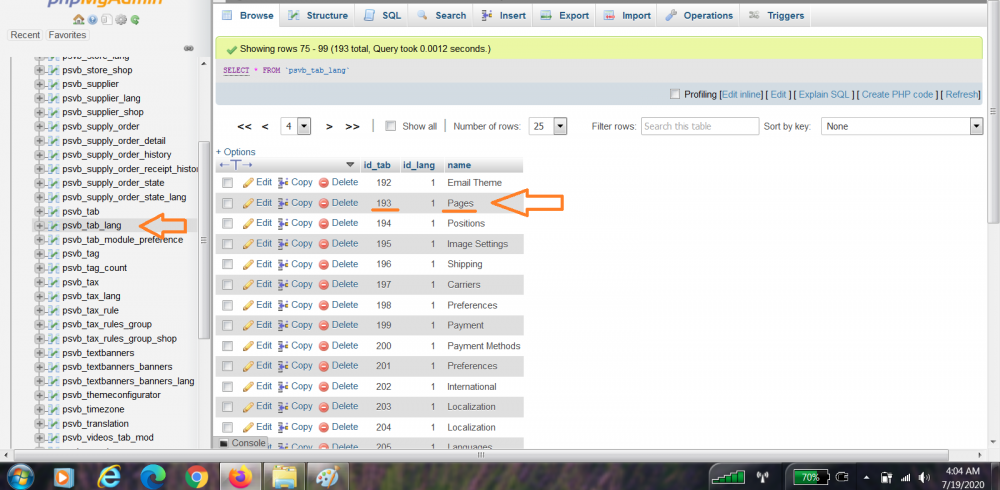Image resolution: width=1000 pixels, height=490 pixels.
Task: Click the table icon beside psvb_tab_lang
Action: click(54, 225)
